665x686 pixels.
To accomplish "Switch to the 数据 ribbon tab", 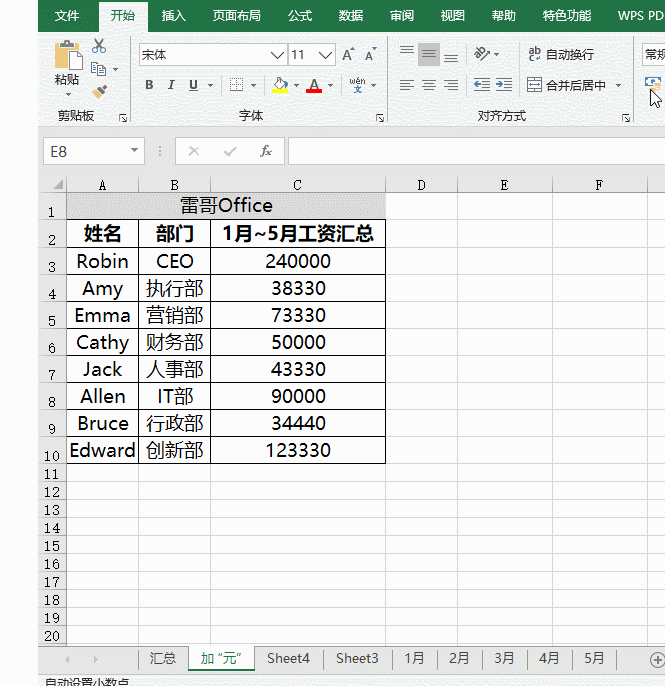I will click(x=351, y=16).
